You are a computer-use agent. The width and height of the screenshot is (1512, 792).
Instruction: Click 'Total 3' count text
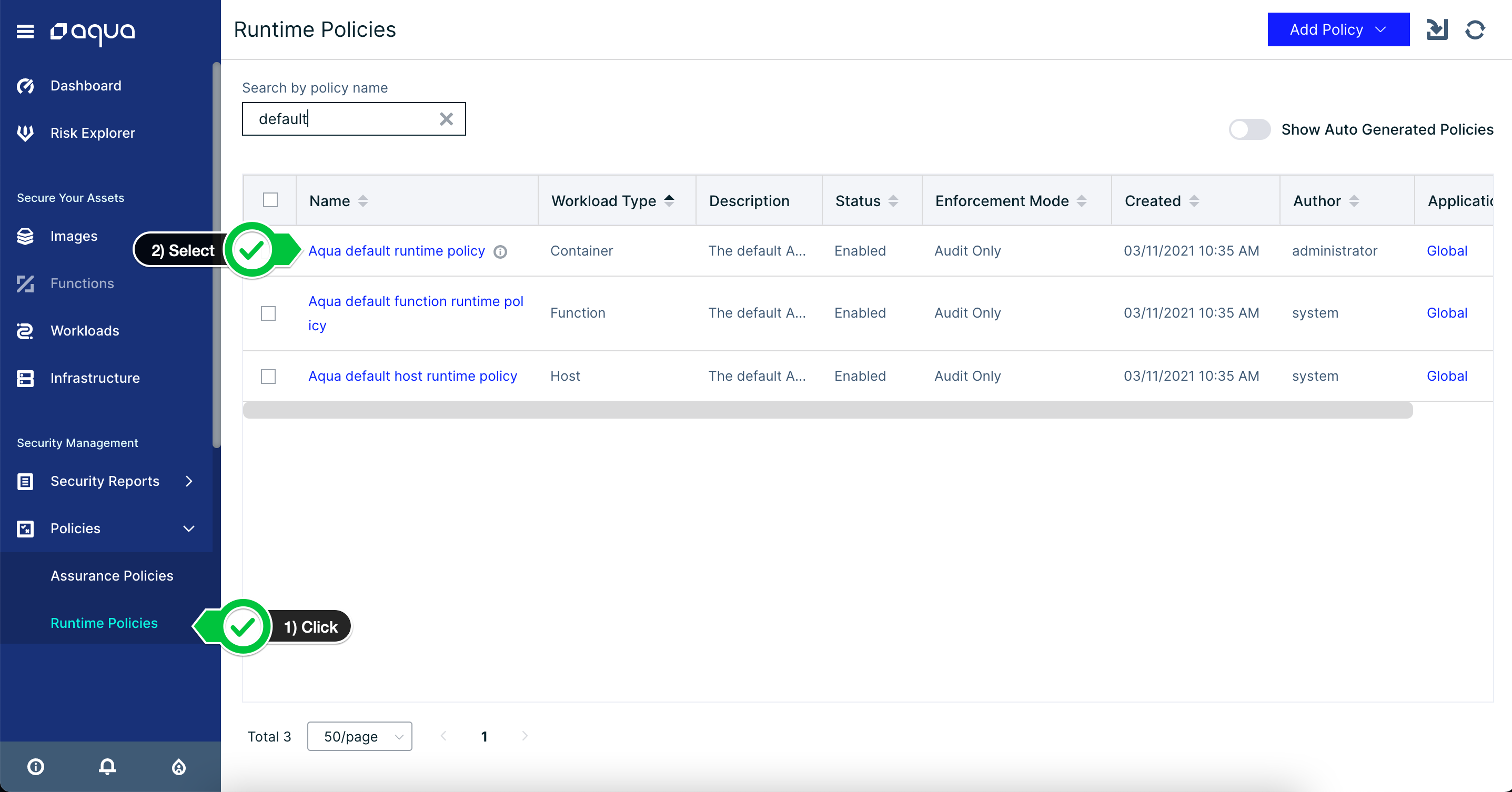tap(269, 737)
